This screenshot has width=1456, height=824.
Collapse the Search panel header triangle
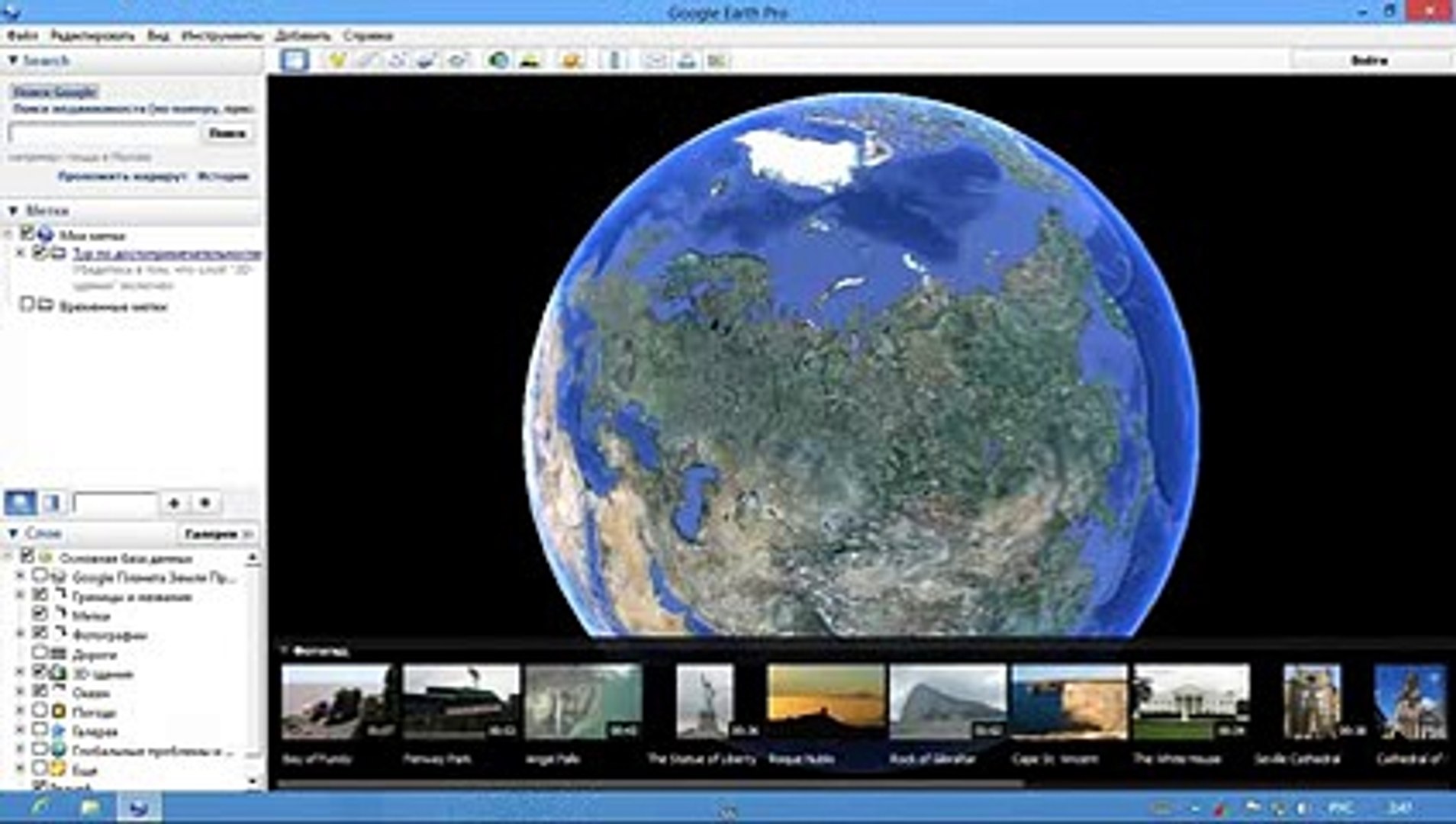coord(13,60)
